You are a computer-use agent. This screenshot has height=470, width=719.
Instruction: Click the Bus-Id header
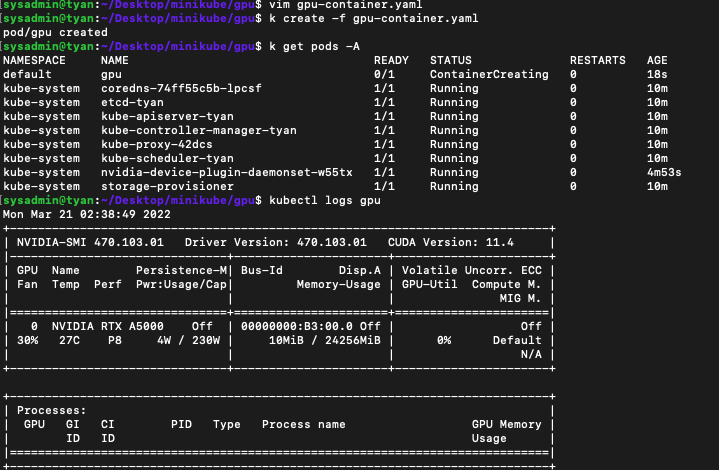point(262,270)
